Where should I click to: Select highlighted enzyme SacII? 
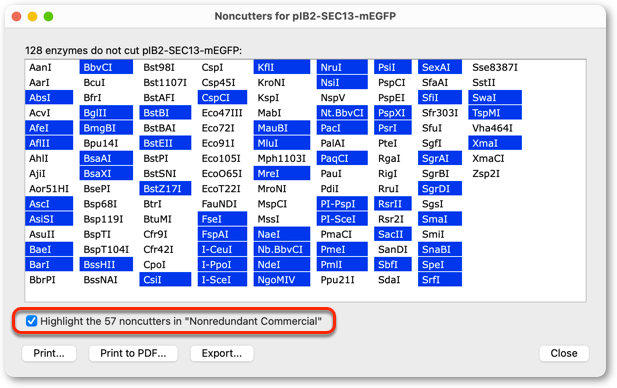393,234
